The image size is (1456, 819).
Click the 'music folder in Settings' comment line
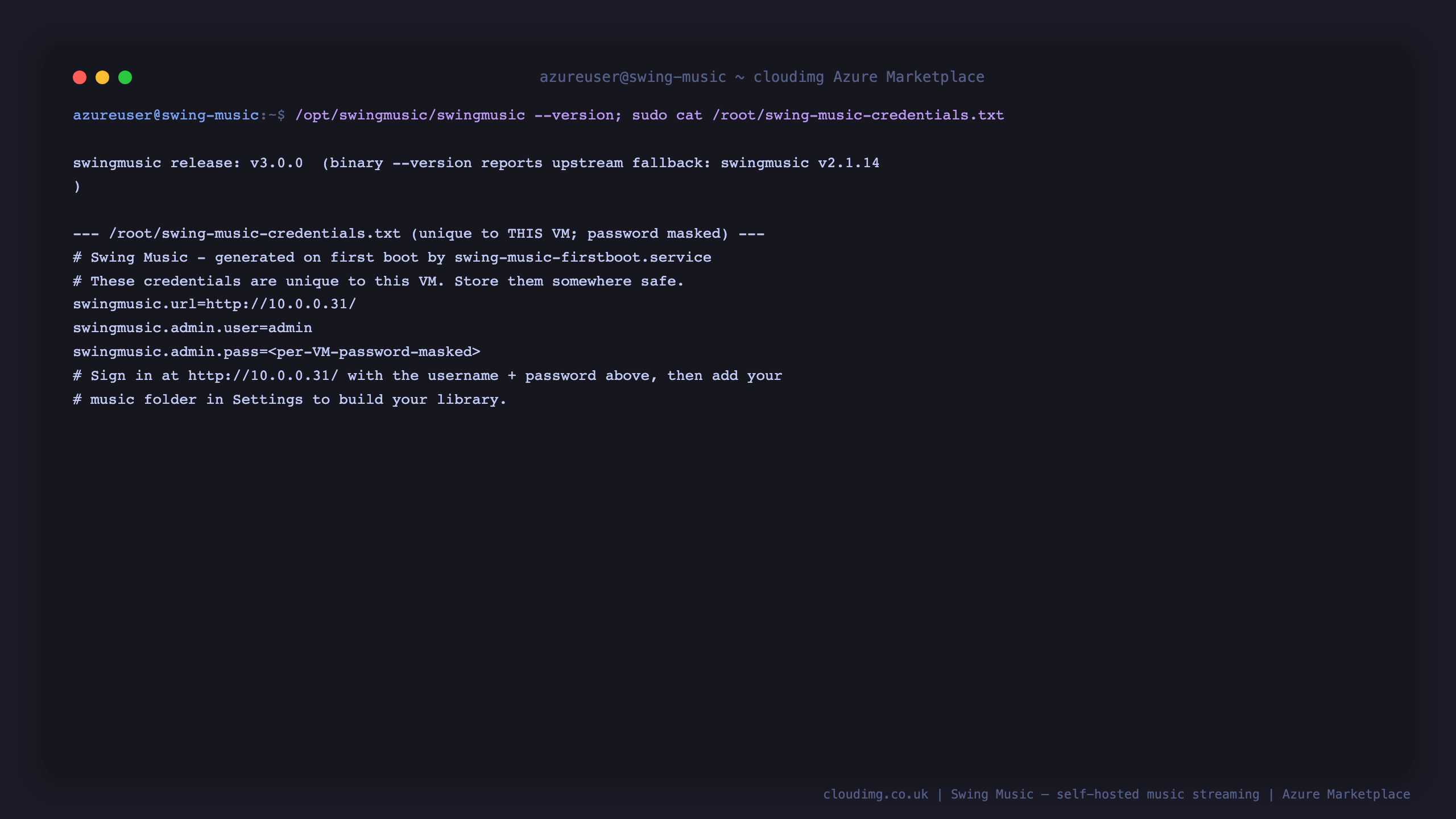tap(289, 400)
